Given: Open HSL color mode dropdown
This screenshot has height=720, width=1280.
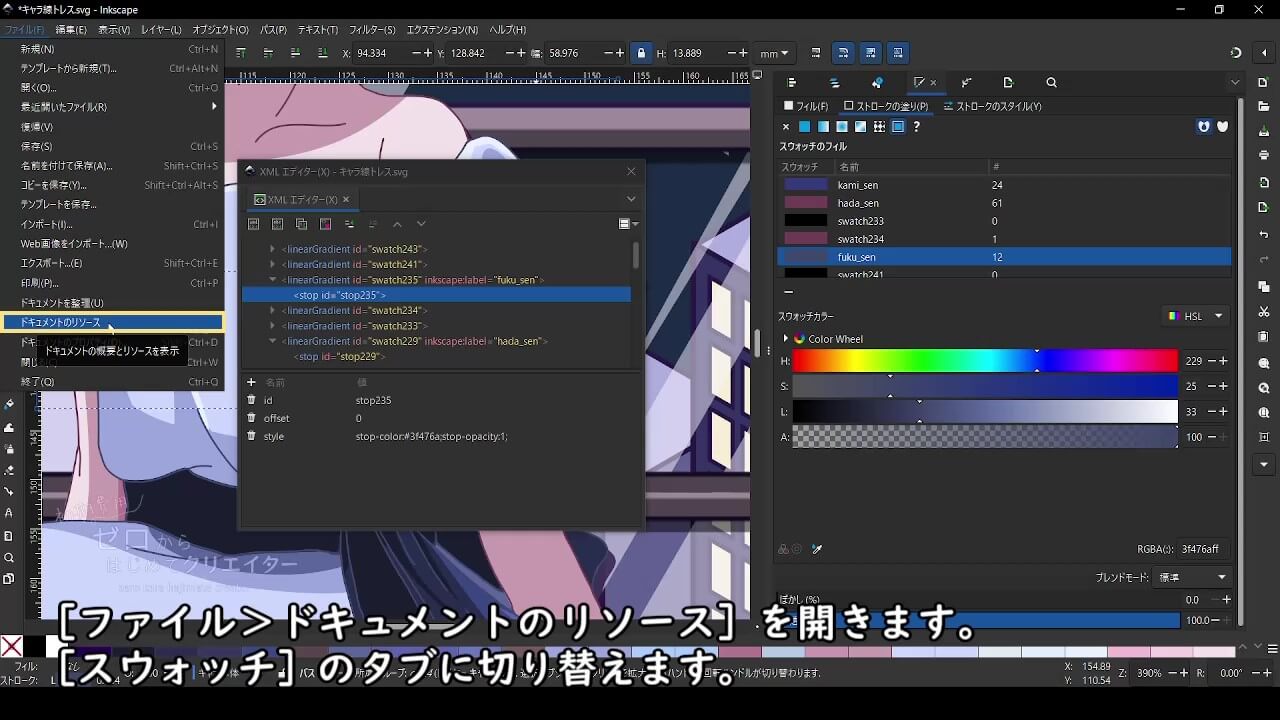Looking at the screenshot, I should (1196, 316).
